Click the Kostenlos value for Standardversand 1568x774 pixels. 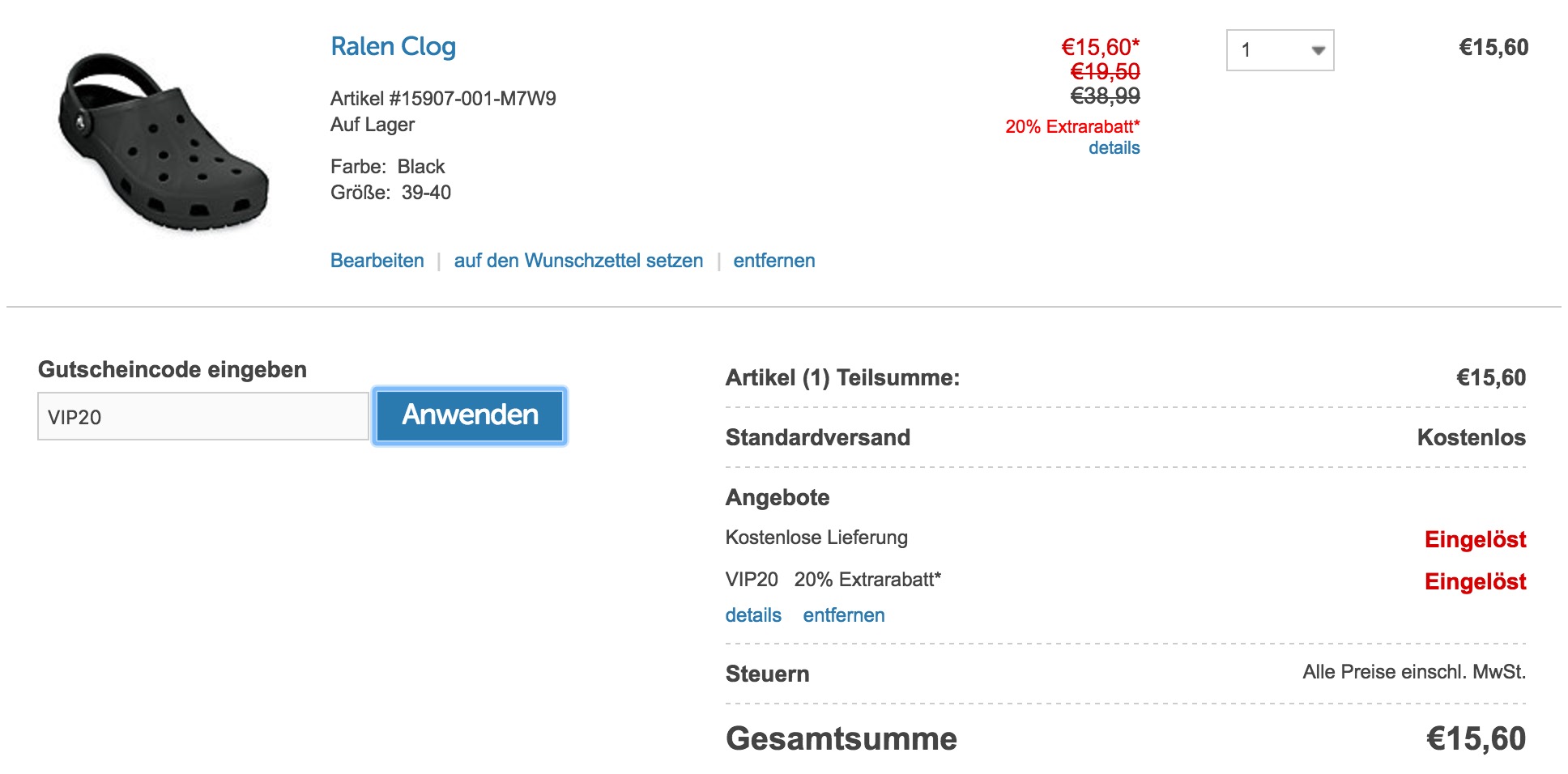coord(1471,438)
